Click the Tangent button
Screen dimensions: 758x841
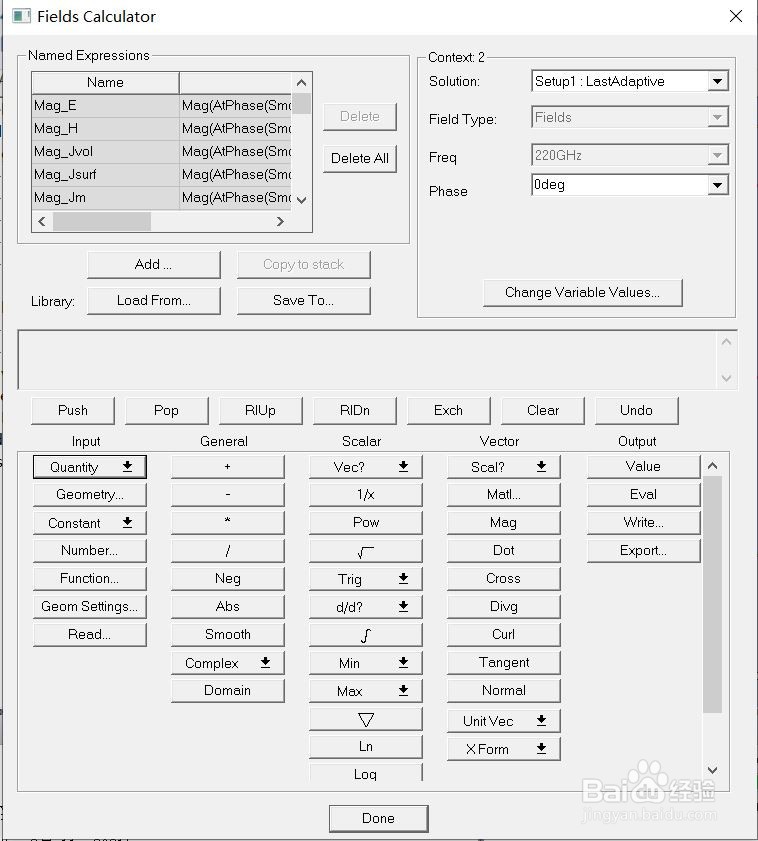click(504, 663)
